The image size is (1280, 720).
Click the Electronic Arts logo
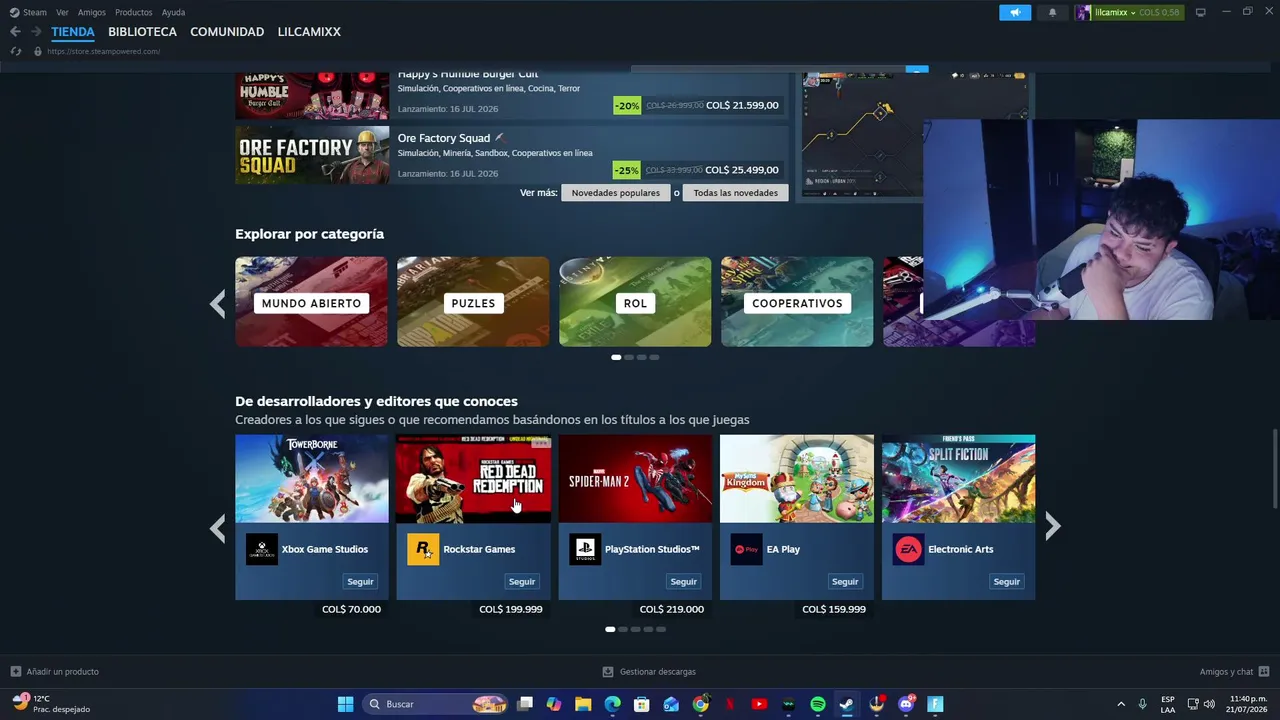(x=908, y=549)
